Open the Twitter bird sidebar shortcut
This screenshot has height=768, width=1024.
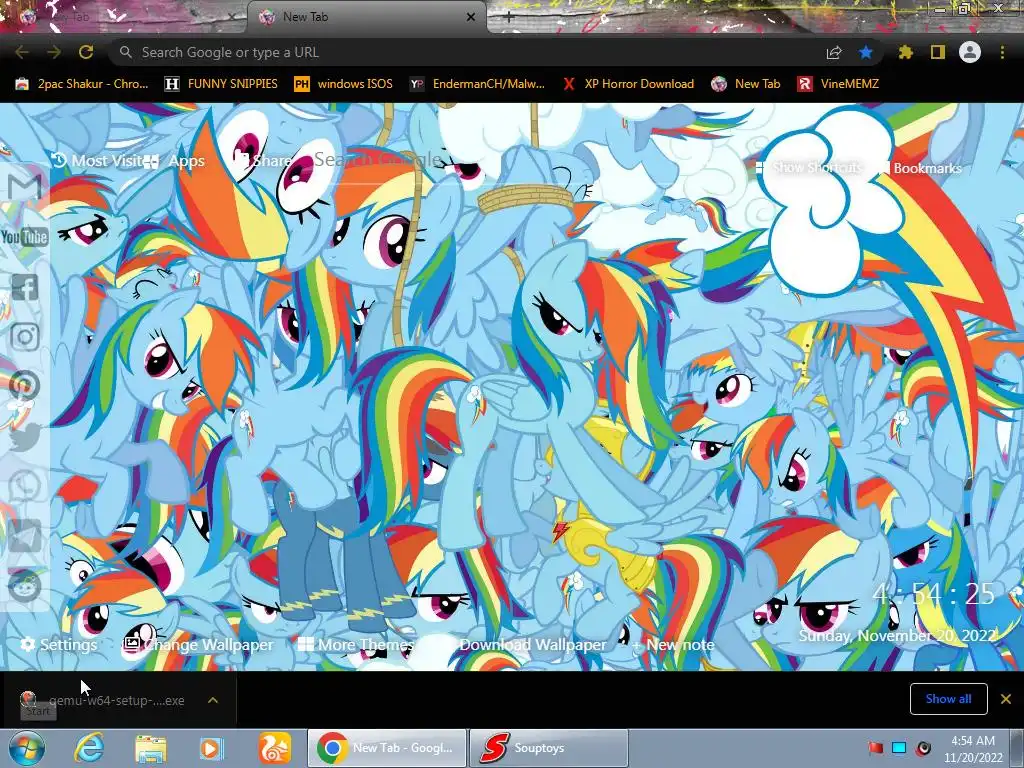pos(25,437)
